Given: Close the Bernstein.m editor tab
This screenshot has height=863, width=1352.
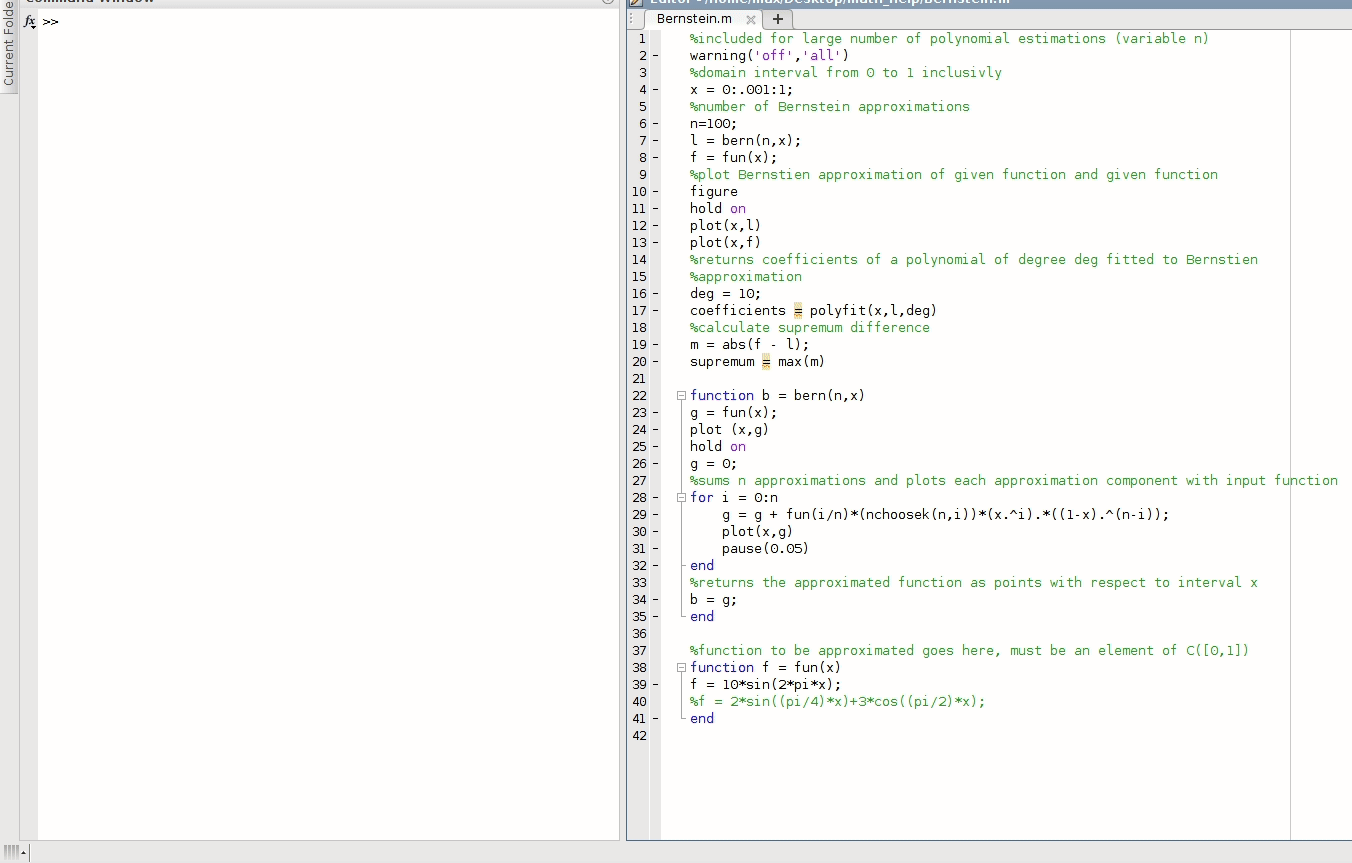Looking at the screenshot, I should tap(751, 20).
